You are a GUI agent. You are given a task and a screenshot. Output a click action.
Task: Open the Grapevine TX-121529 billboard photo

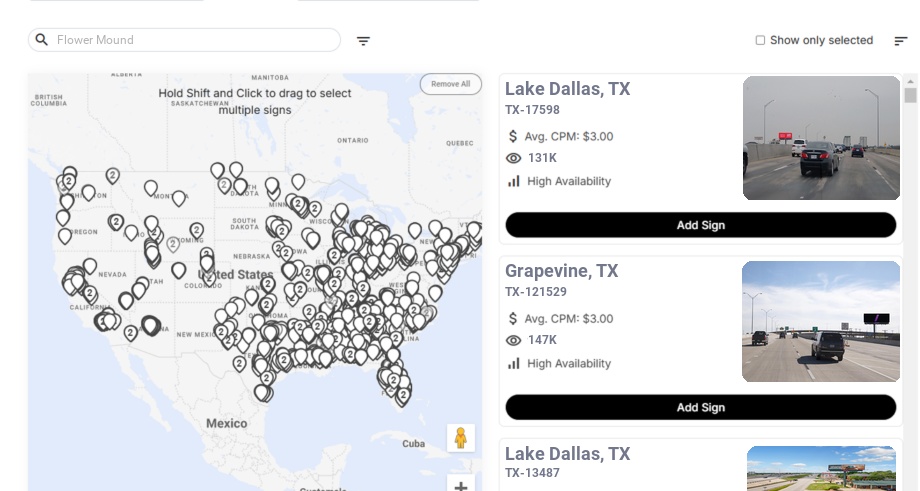click(821, 321)
